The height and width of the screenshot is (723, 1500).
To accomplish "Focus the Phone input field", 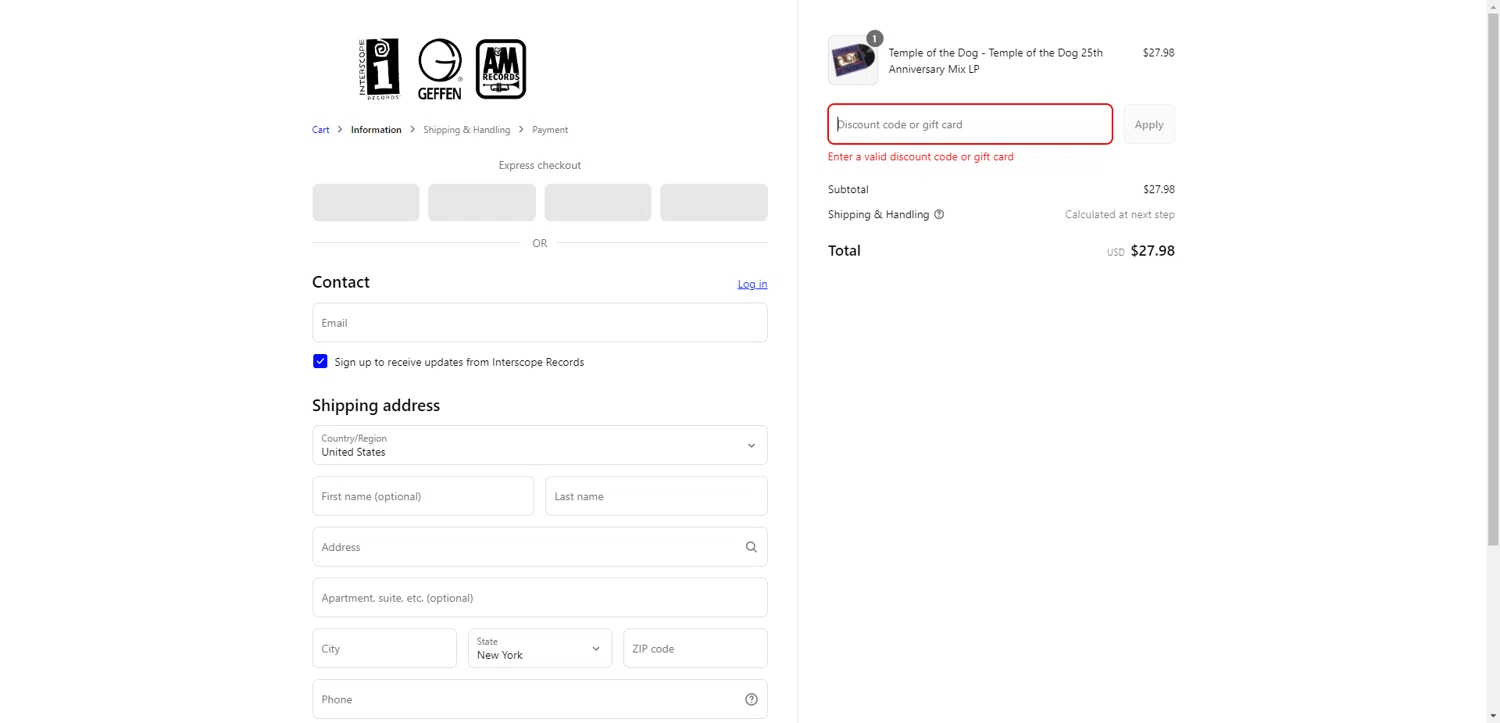I will (x=540, y=699).
